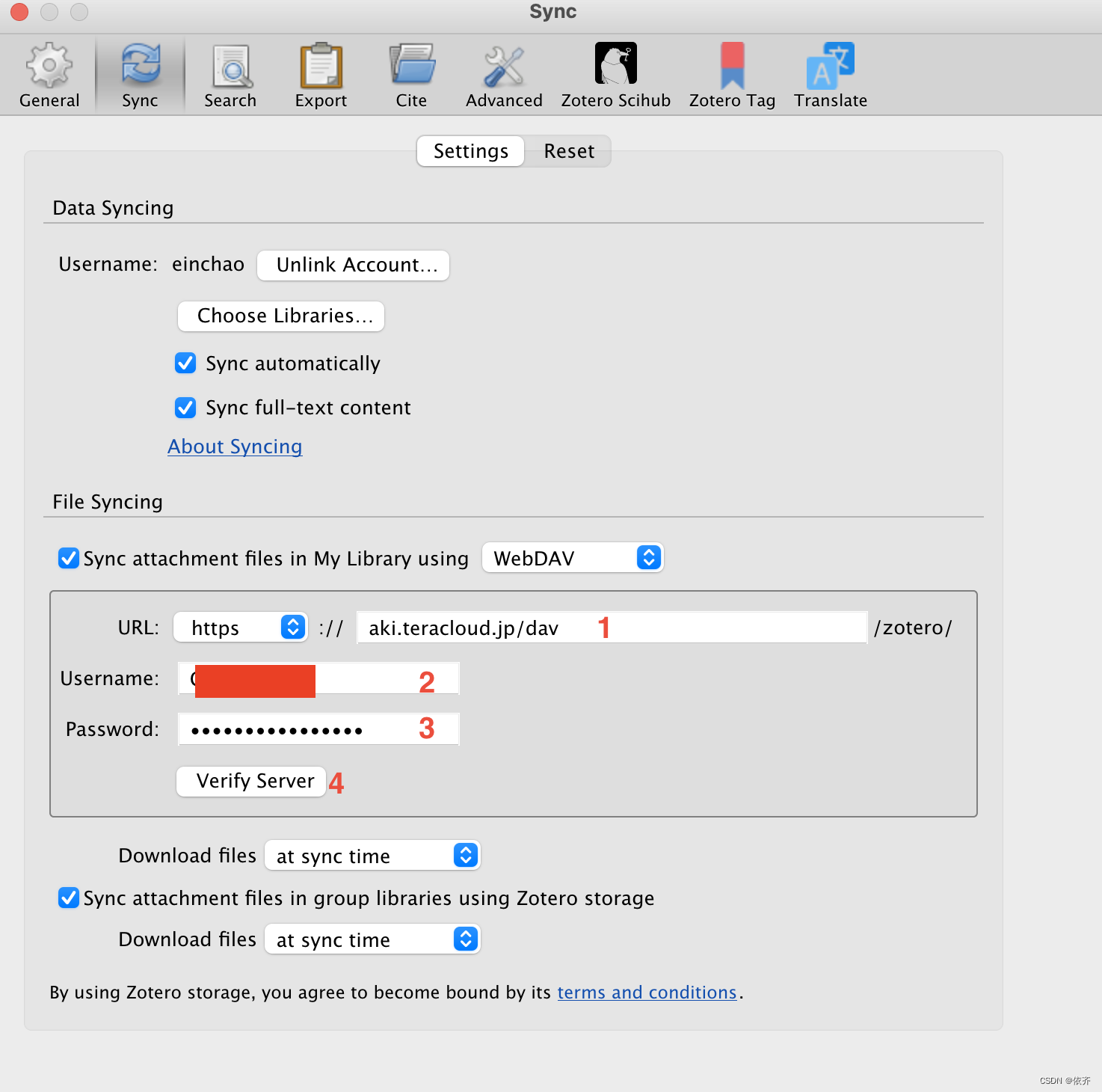Click the Verify Server button
1102x1092 pixels.
click(x=251, y=782)
